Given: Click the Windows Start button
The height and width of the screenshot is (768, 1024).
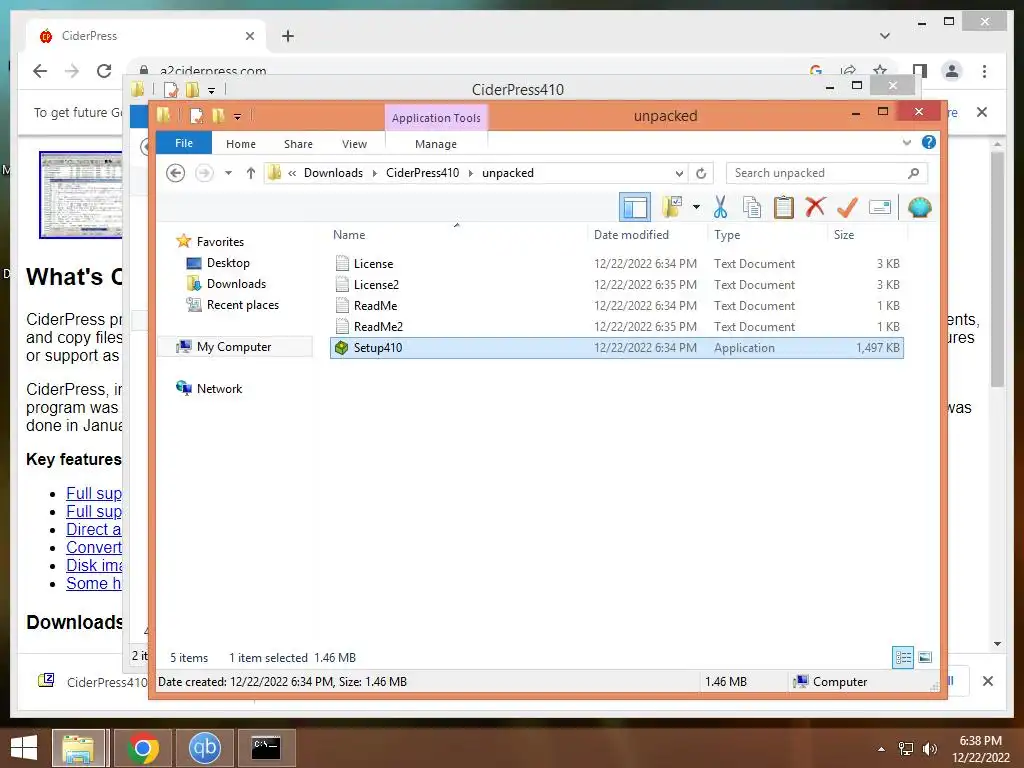Looking at the screenshot, I should (24, 748).
